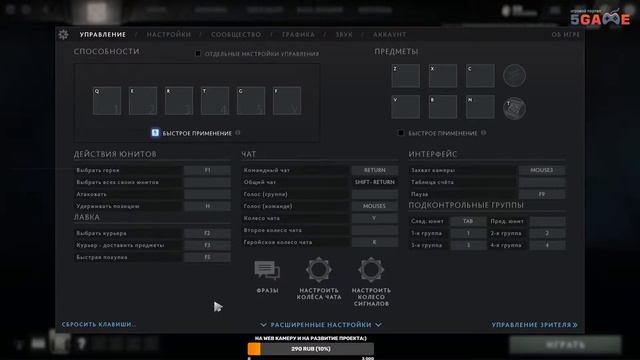This screenshot has width=640, height=360.
Task: Open the НАСТРОИТЬ КОЛЕСО СИГНАЛОВ wheel icon
Action: click(x=371, y=270)
